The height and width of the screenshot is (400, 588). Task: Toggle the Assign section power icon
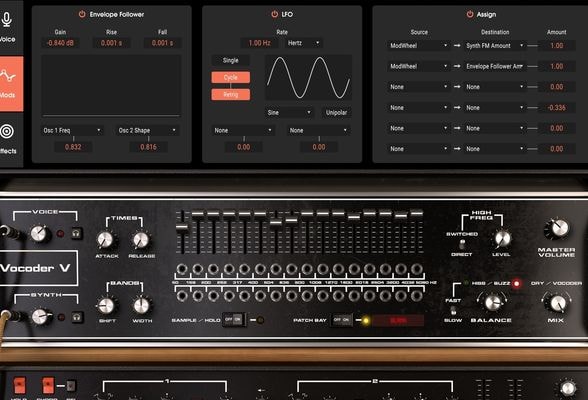click(x=470, y=14)
